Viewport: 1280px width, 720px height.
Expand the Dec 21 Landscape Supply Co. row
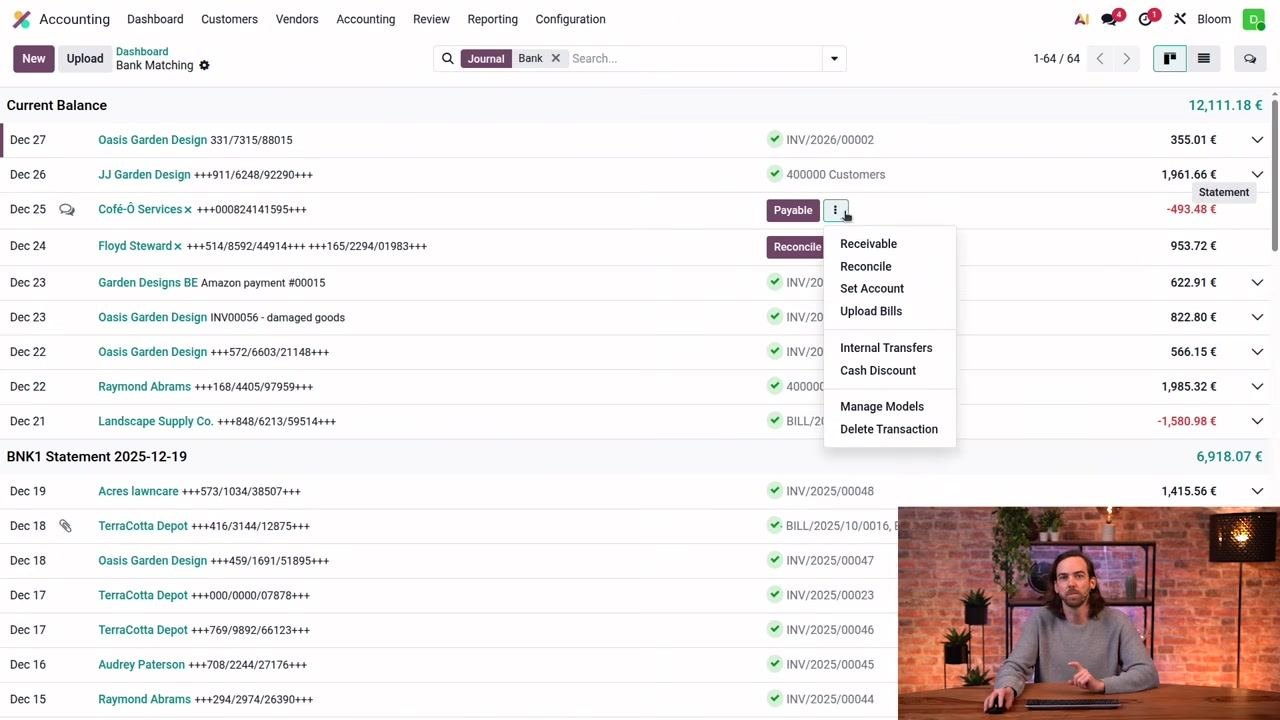pos(1257,421)
